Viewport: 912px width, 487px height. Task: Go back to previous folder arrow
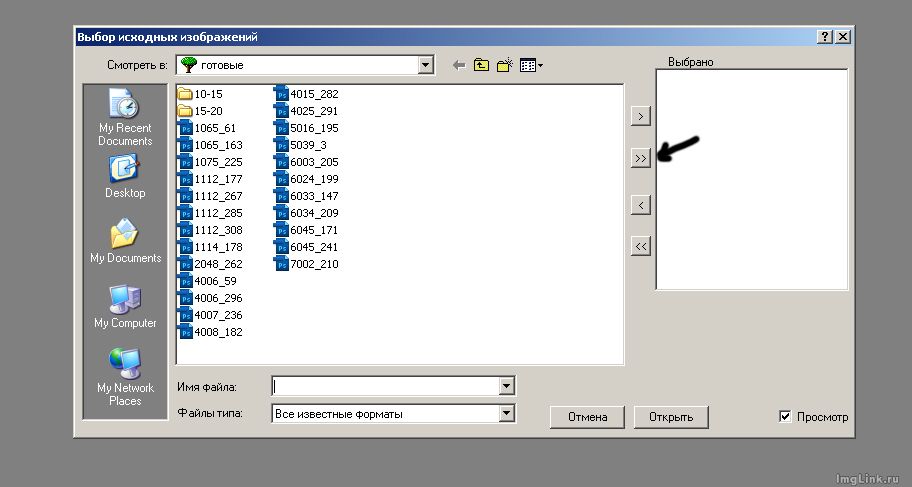[x=459, y=65]
